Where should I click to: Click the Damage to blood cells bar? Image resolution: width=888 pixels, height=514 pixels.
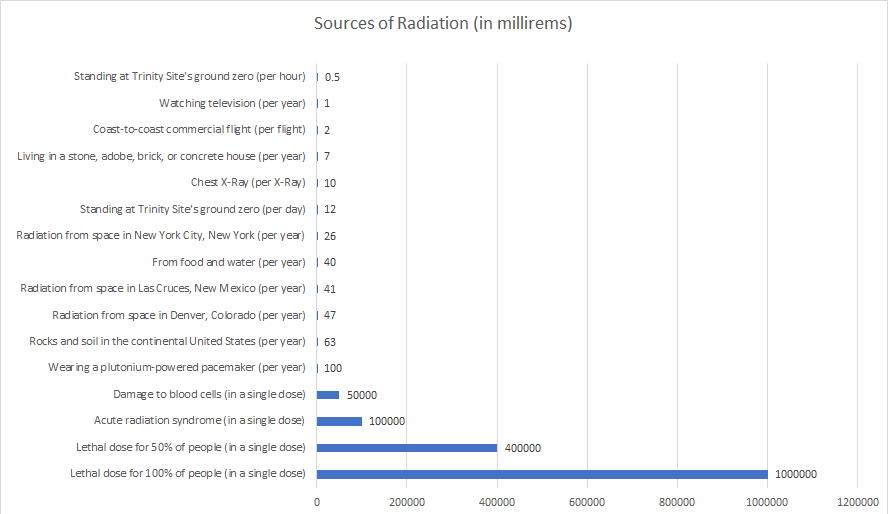[x=328, y=394]
